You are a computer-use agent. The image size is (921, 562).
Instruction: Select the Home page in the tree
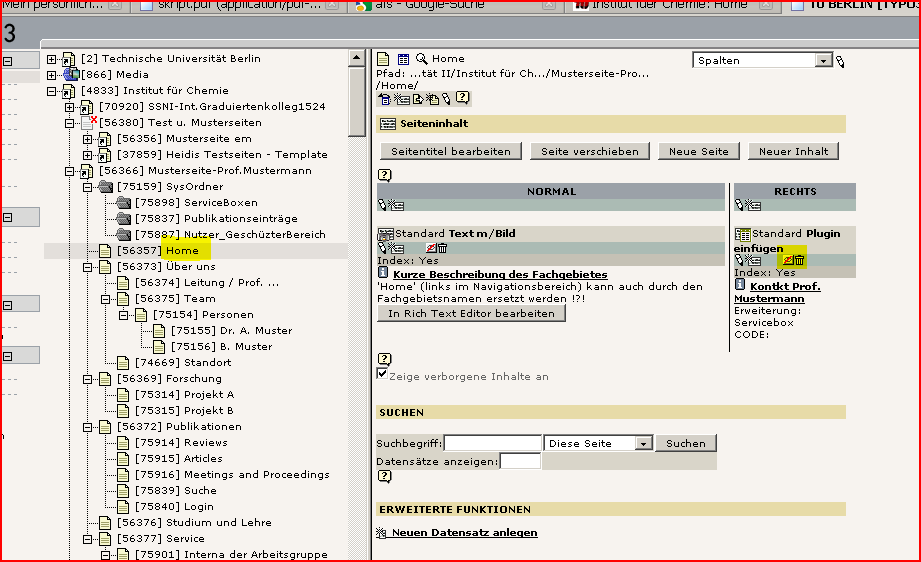point(182,250)
